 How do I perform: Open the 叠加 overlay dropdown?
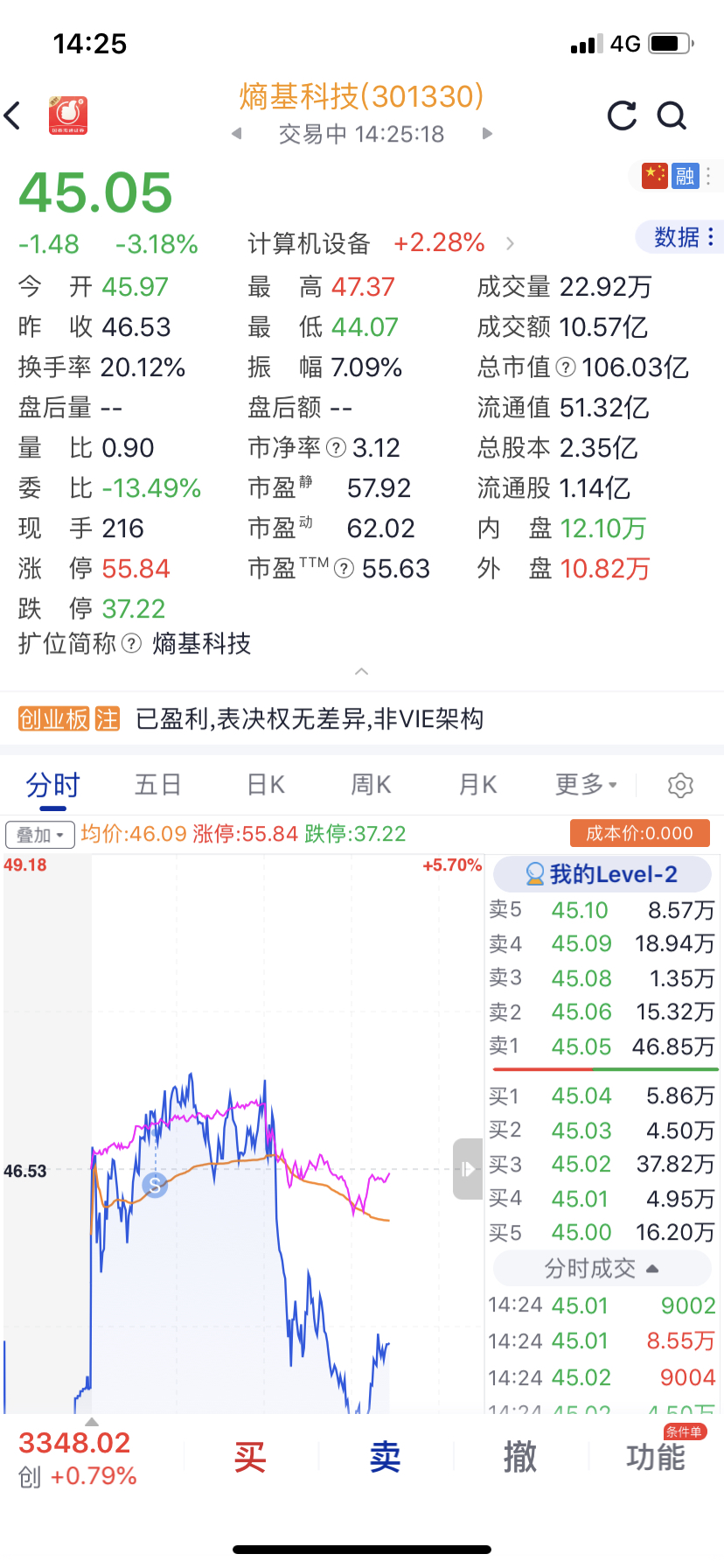coord(40,835)
